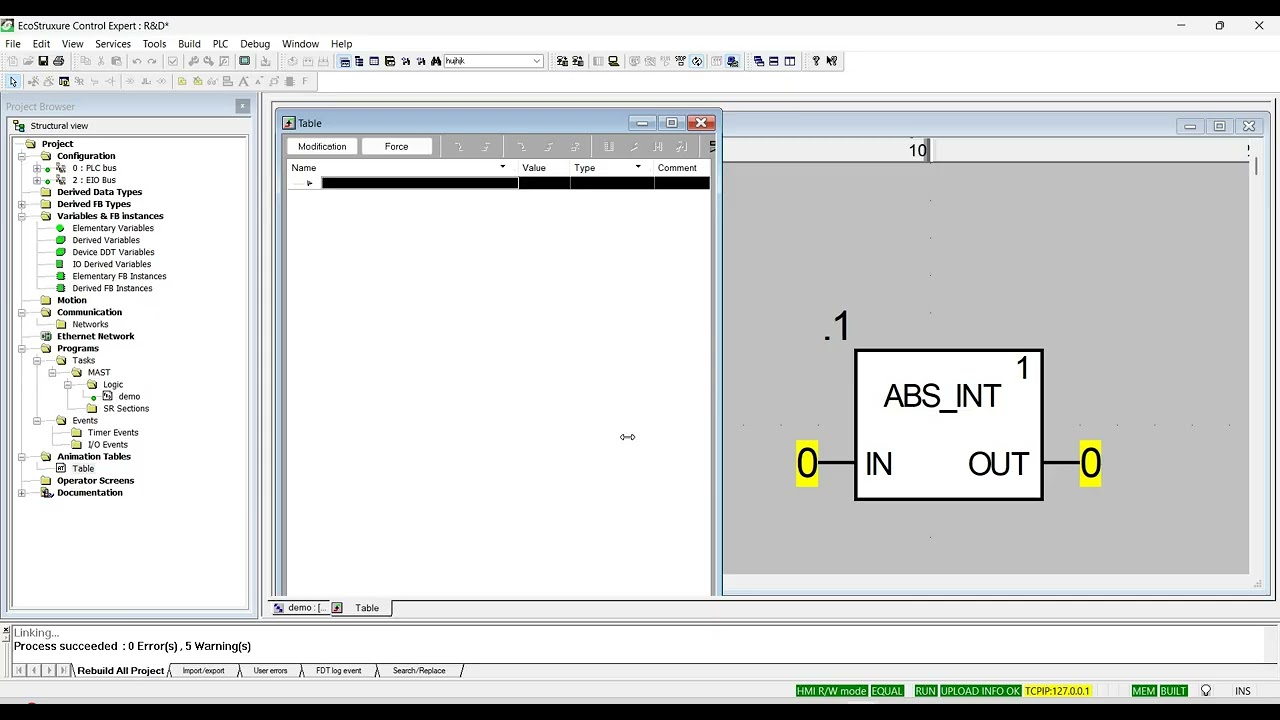Open the toolbar search text combo box
The image size is (1280, 720).
(x=493, y=61)
